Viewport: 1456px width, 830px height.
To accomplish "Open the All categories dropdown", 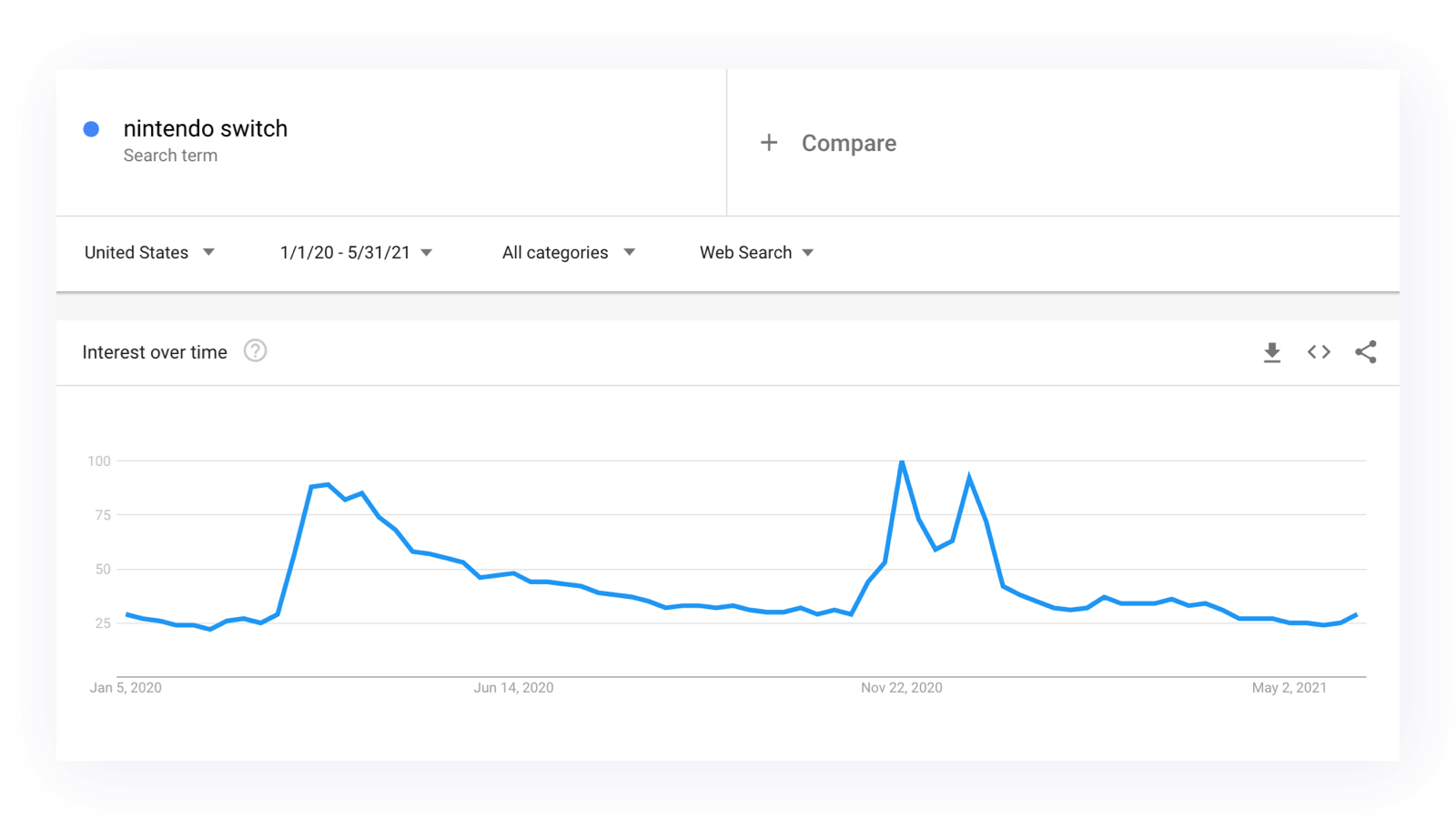I will 568,253.
